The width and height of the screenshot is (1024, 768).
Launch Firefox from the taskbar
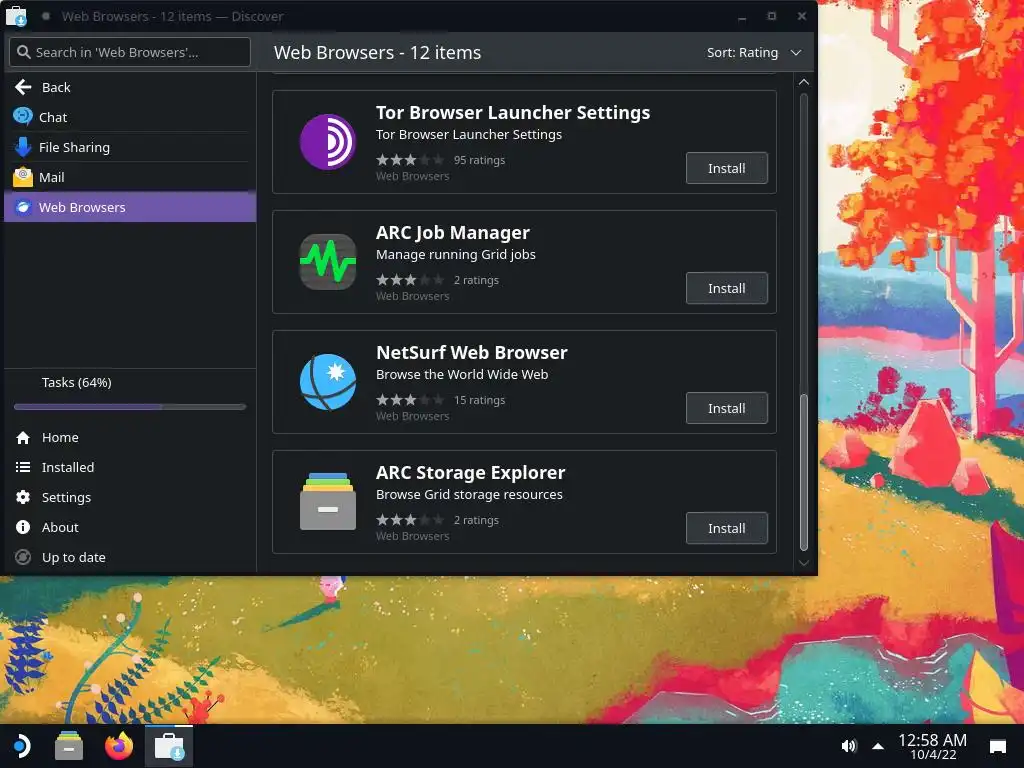[x=119, y=746]
